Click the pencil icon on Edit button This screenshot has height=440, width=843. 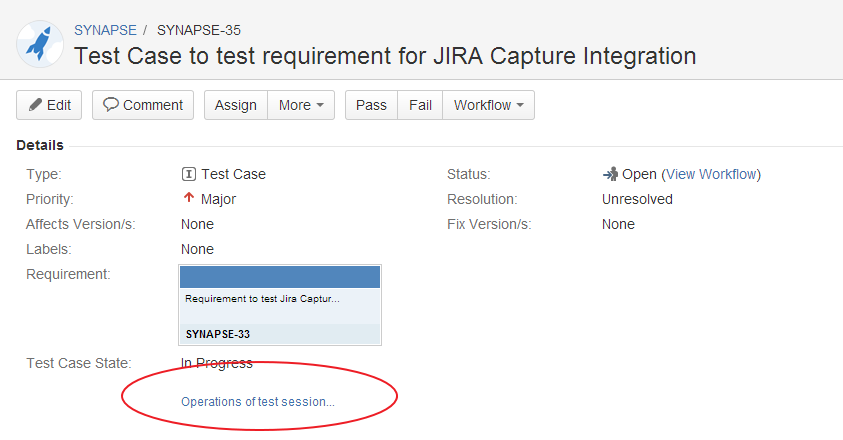click(35, 104)
